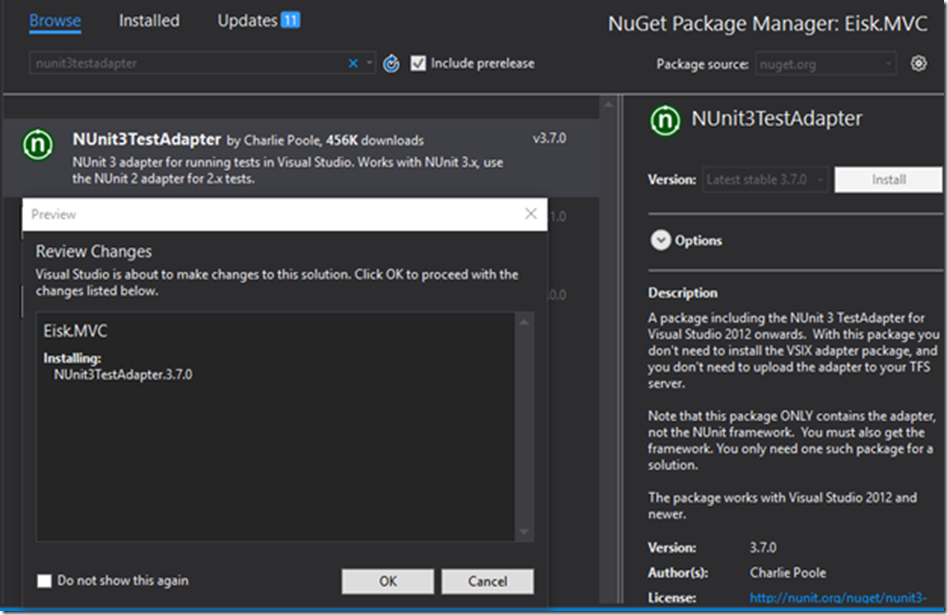Image resolution: width=948 pixels, height=615 pixels.
Task: Click the Review Changes heading
Action: (94, 252)
